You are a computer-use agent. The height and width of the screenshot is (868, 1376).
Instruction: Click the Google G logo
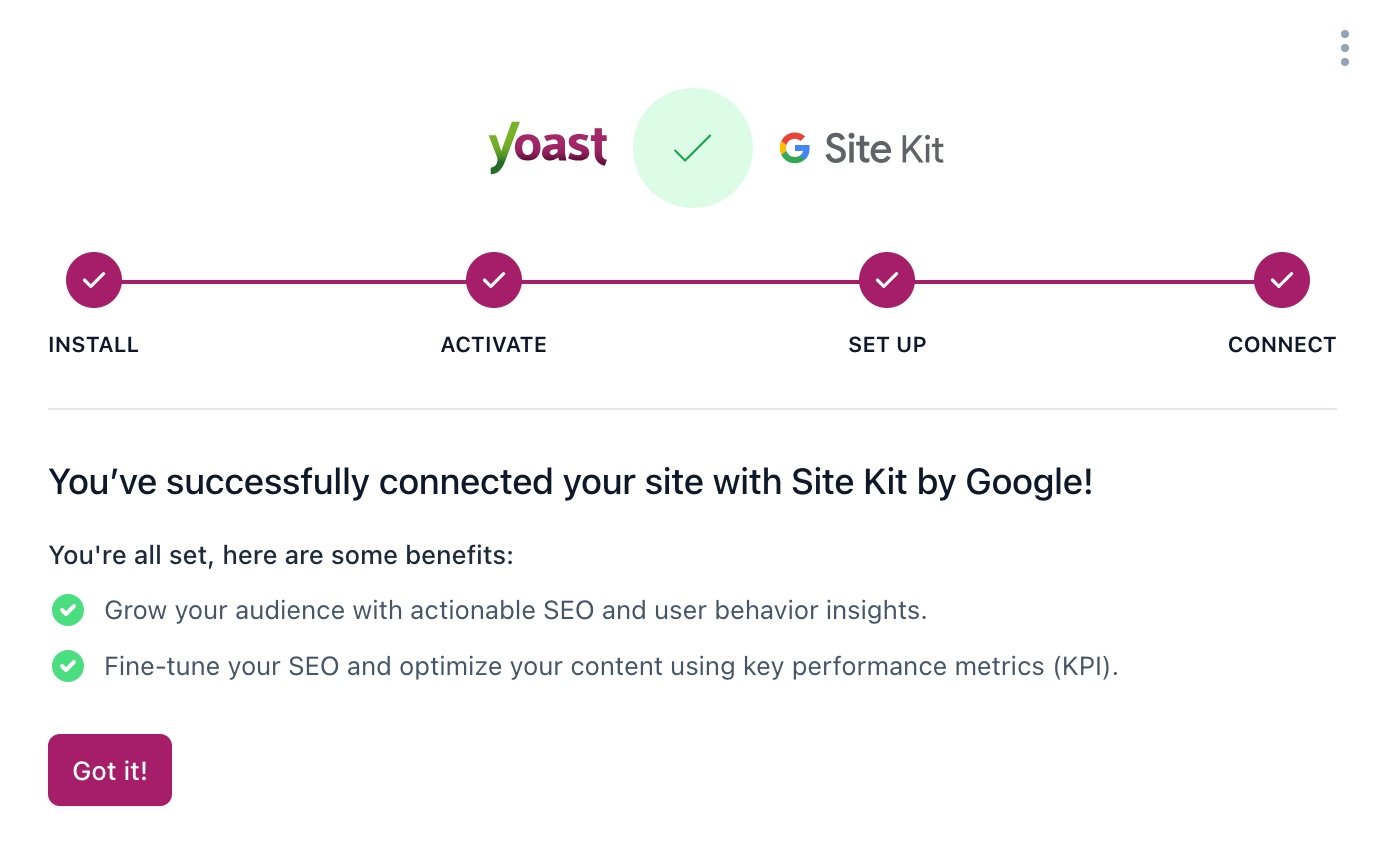click(795, 149)
